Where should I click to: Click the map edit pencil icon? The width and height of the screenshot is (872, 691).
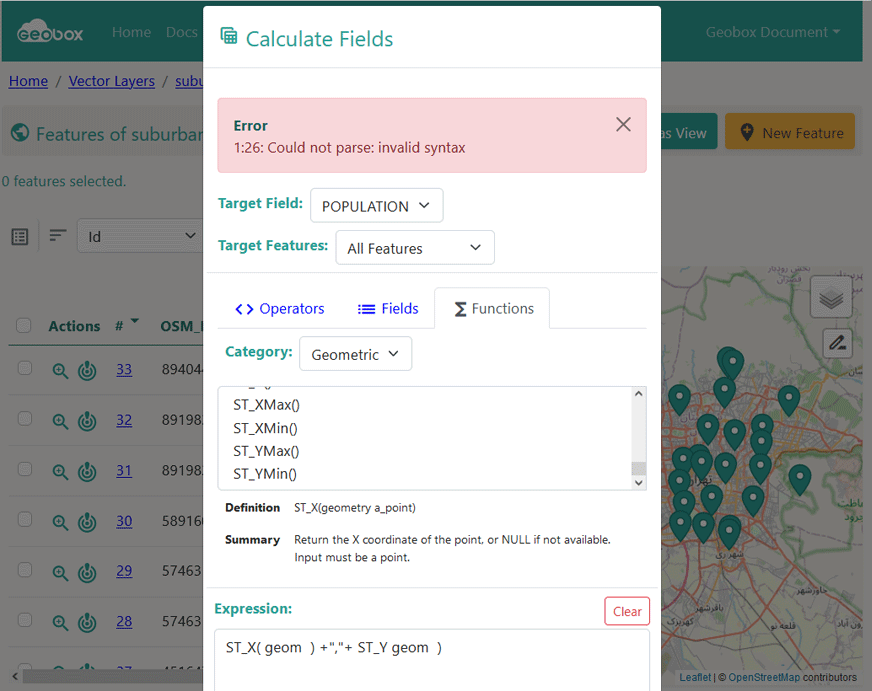click(837, 343)
